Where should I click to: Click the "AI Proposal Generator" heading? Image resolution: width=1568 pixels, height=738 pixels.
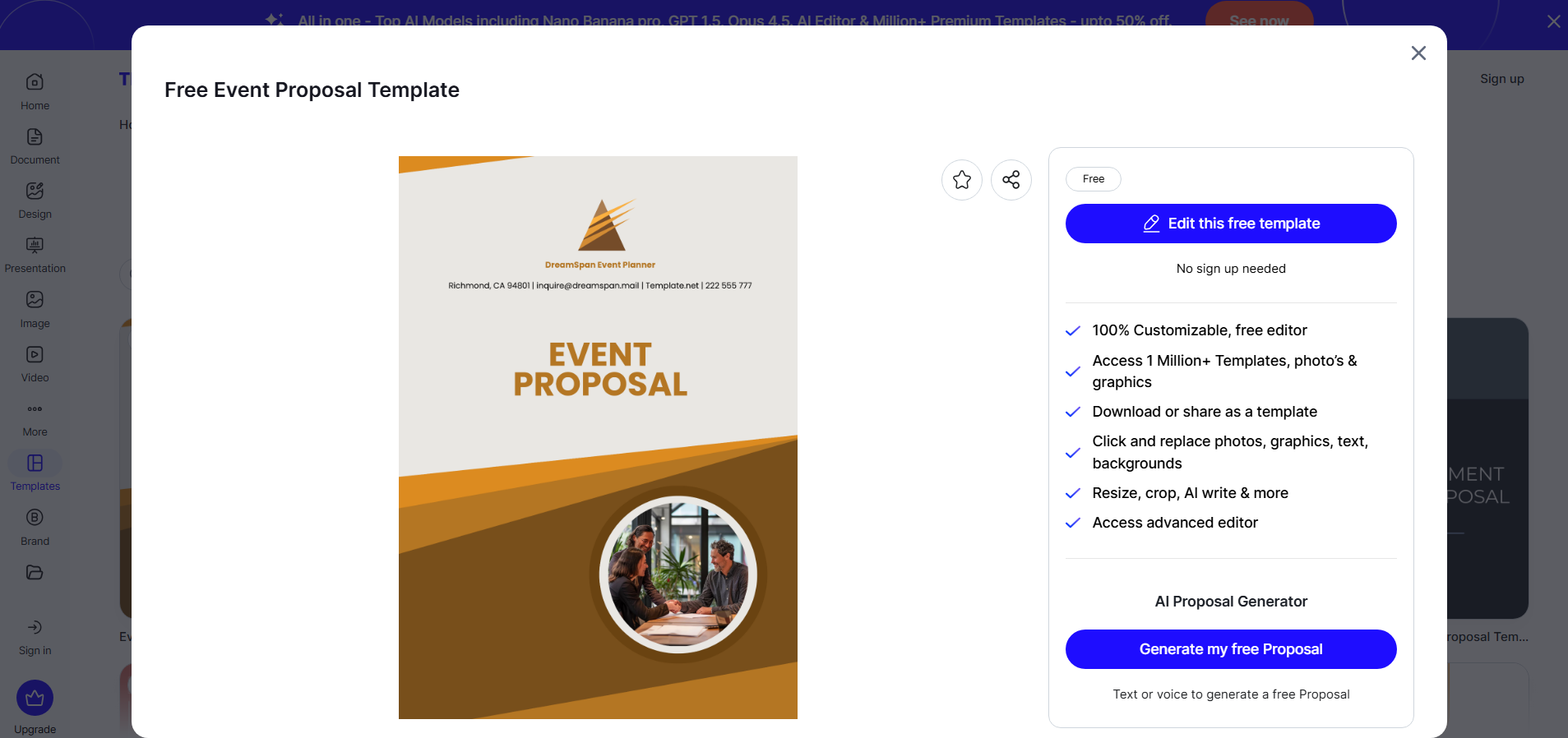point(1231,602)
